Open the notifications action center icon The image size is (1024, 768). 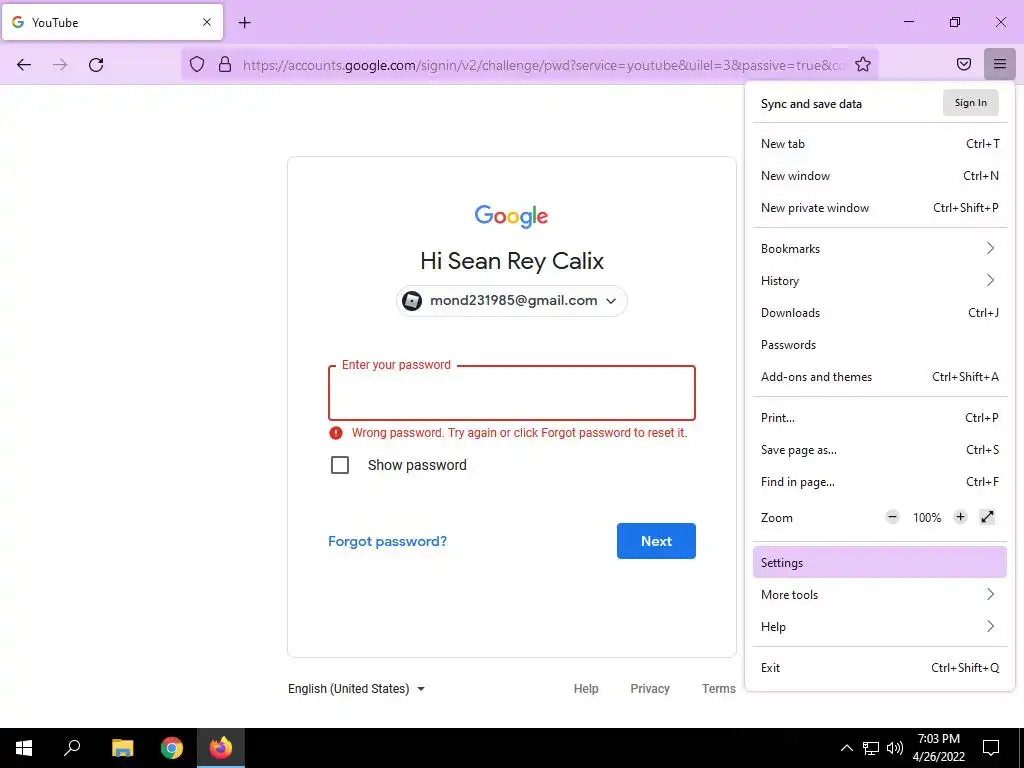pos(991,748)
